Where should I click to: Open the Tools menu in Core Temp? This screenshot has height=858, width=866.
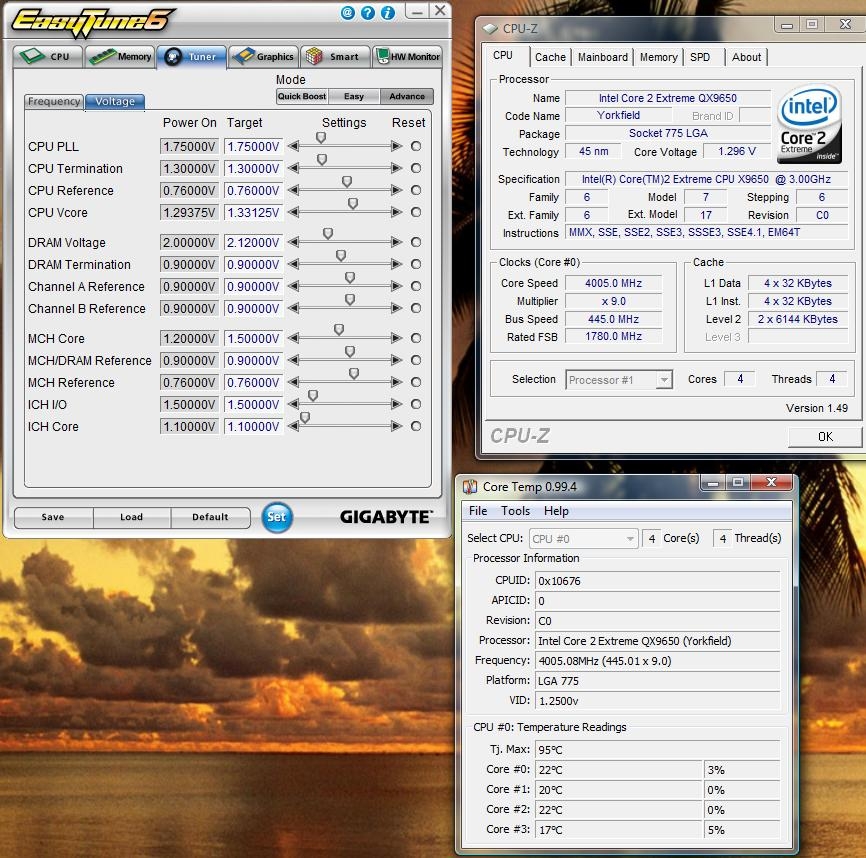(x=515, y=511)
